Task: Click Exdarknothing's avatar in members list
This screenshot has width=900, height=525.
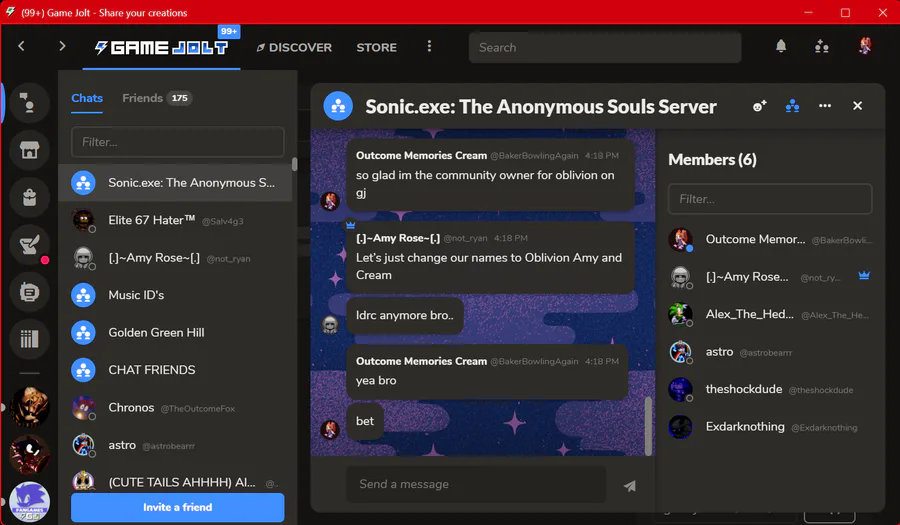Action: [680, 427]
